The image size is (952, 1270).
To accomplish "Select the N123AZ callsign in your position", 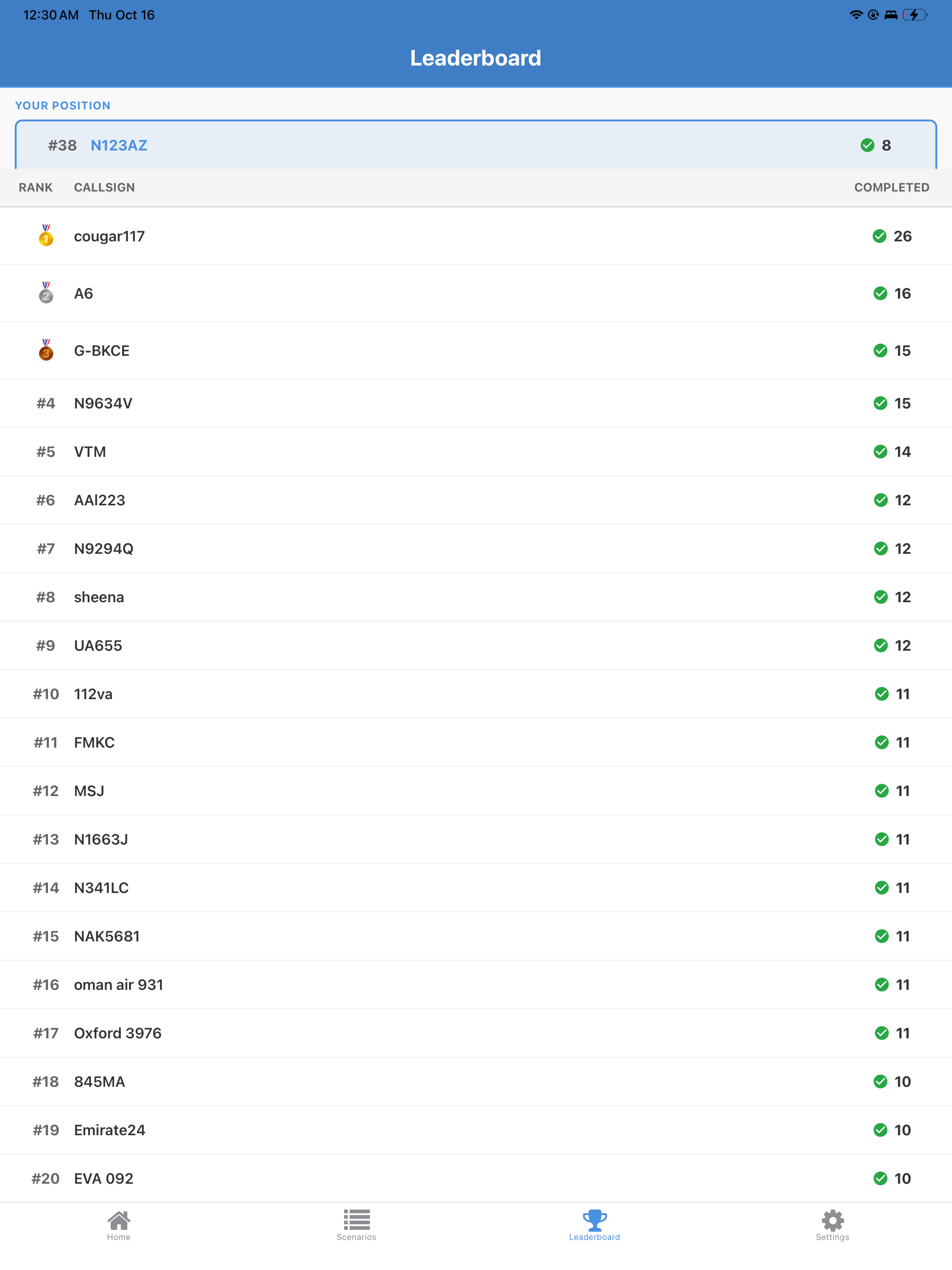I will point(119,145).
